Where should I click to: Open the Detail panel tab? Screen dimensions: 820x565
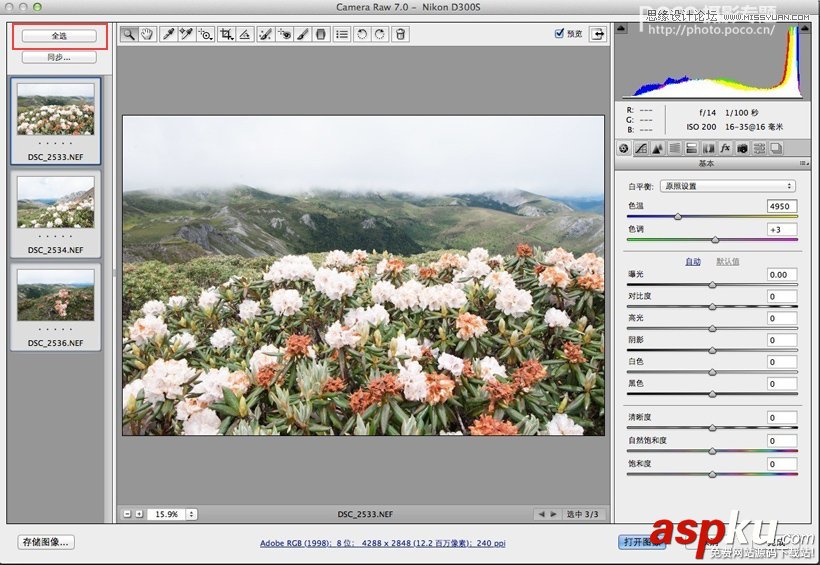(657, 149)
